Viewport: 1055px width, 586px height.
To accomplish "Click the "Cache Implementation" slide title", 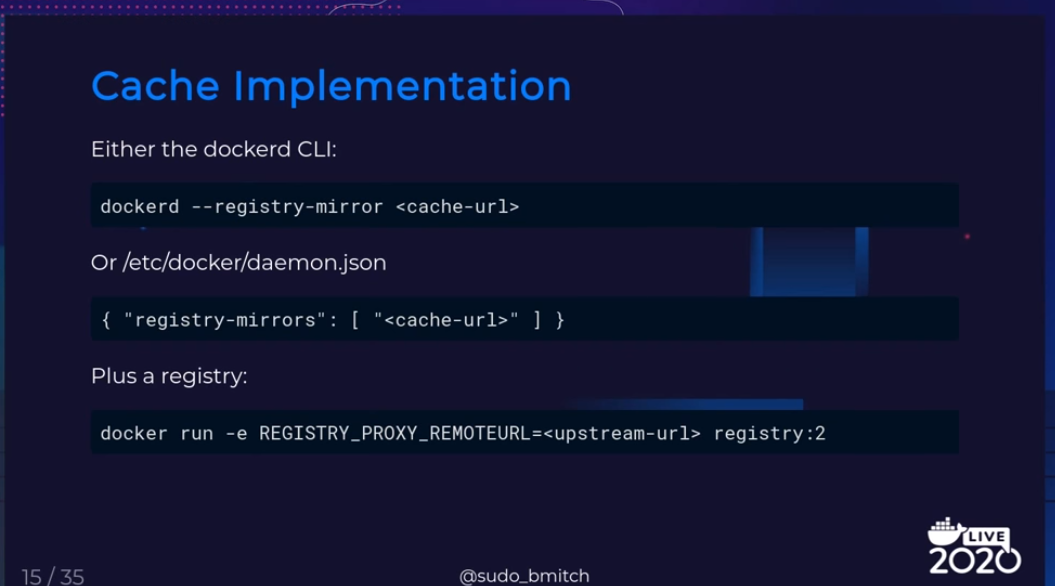I will pyautogui.click(x=331, y=86).
